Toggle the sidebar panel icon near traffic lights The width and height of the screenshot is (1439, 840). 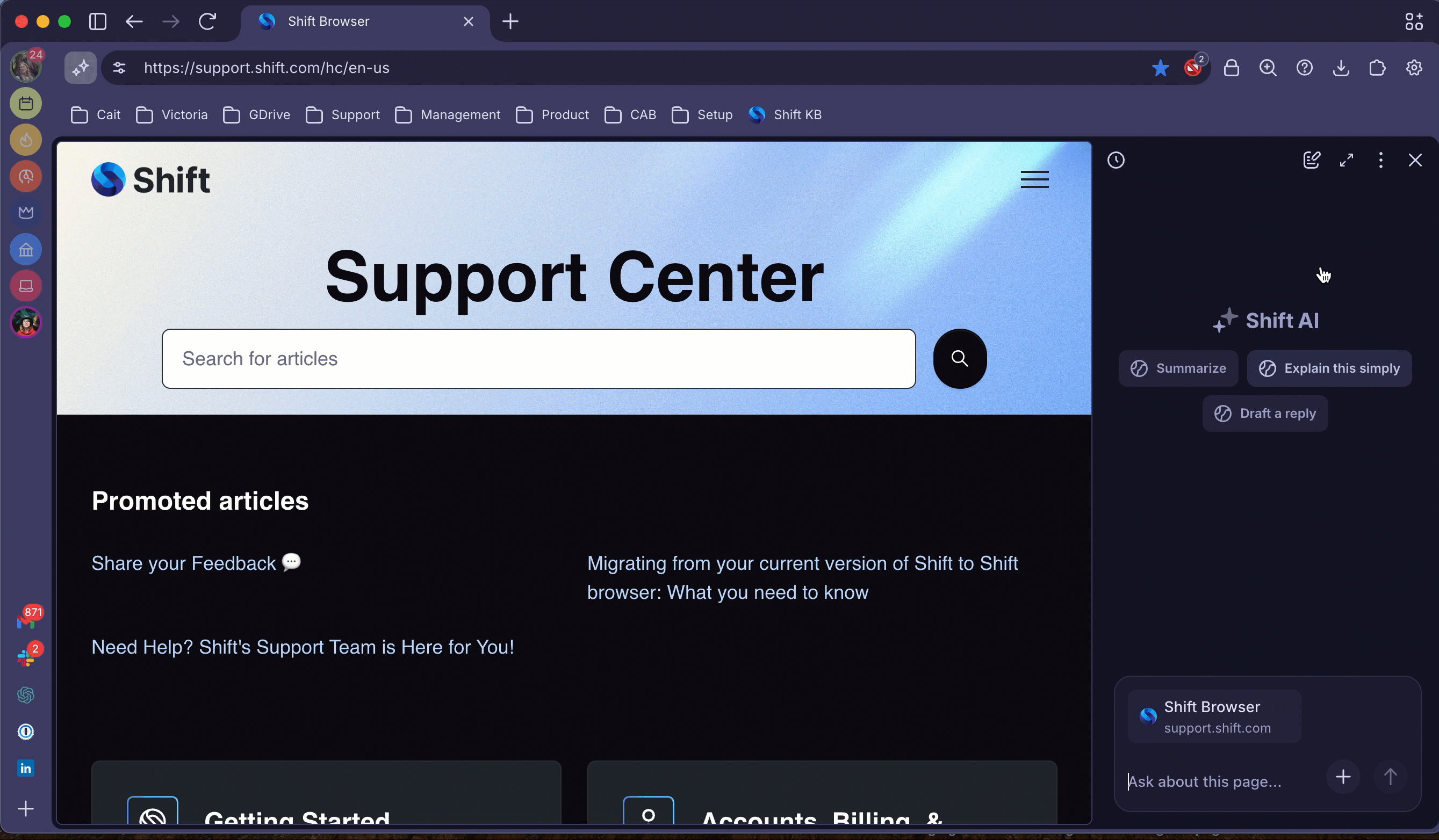click(98, 21)
